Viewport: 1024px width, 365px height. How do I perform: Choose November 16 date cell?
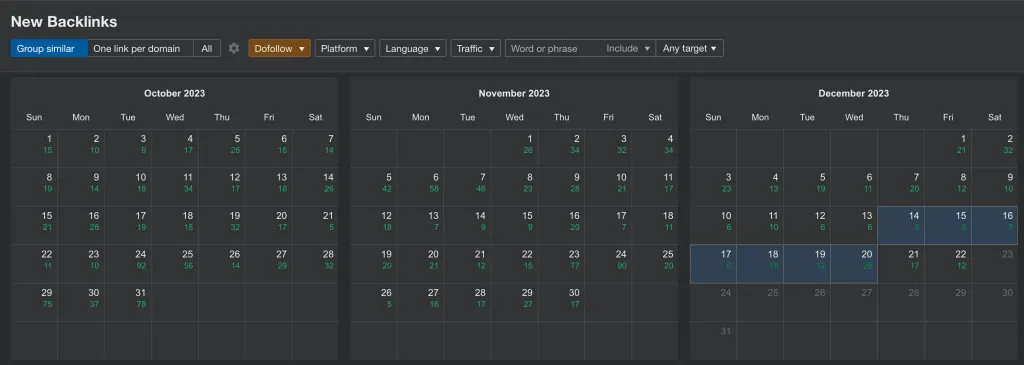pos(562,225)
